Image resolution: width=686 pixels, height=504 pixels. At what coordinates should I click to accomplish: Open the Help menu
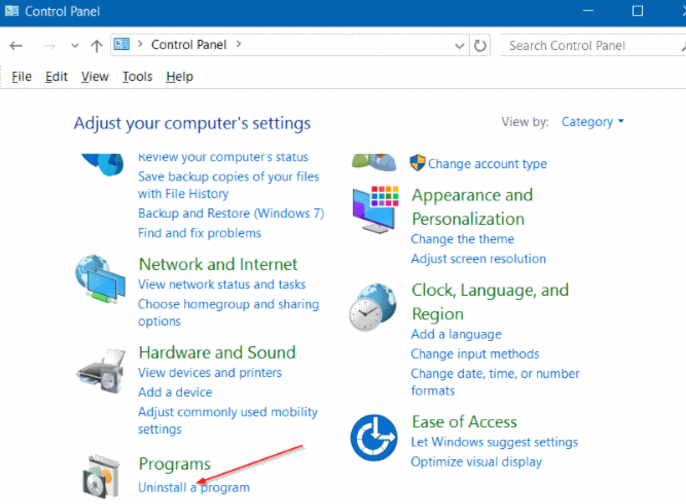(179, 77)
